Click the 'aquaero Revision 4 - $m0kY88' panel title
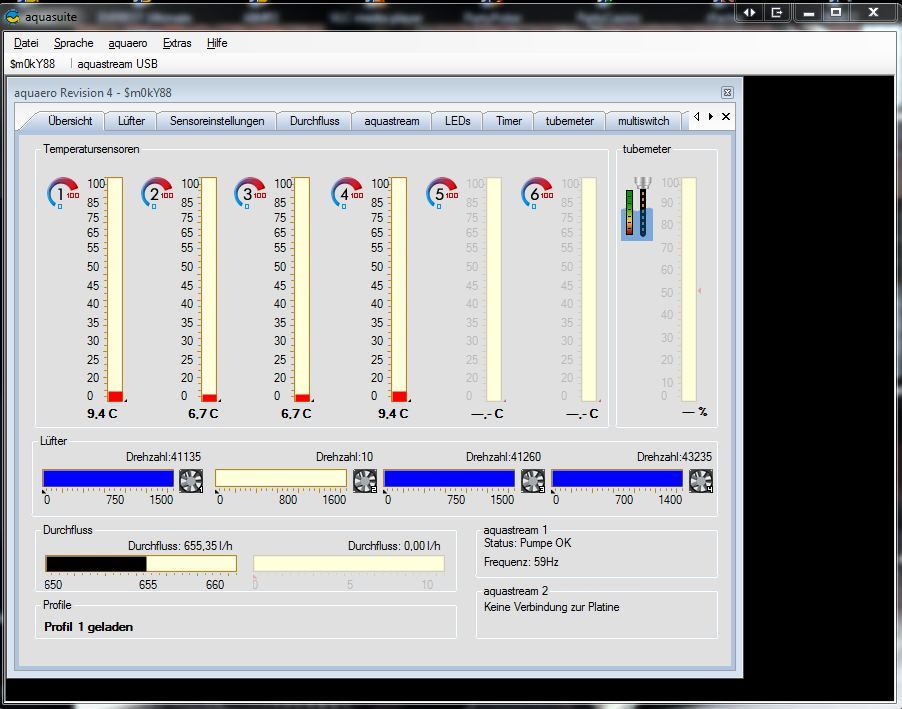The height and width of the screenshot is (709, 902). [93, 93]
